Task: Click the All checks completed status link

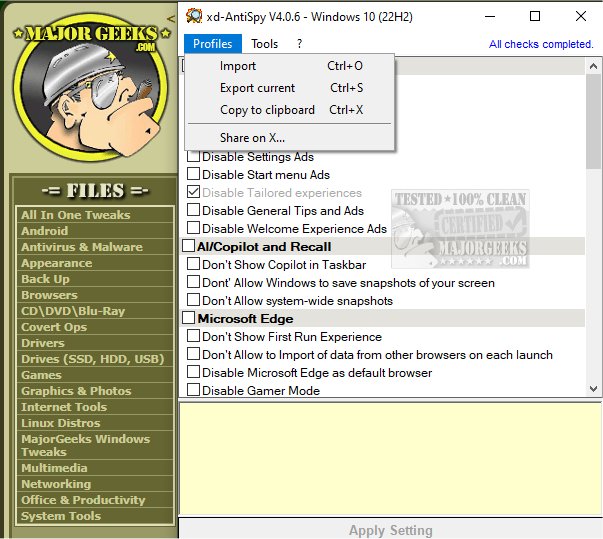Action: tap(541, 44)
